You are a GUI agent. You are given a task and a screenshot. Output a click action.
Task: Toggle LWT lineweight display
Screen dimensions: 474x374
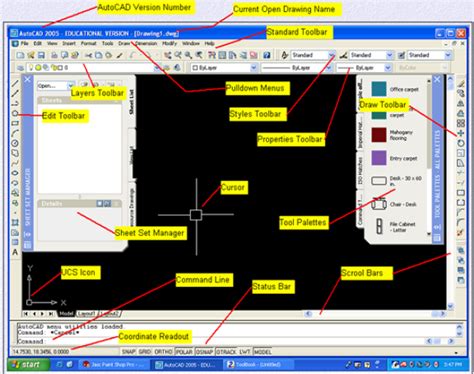244,352
